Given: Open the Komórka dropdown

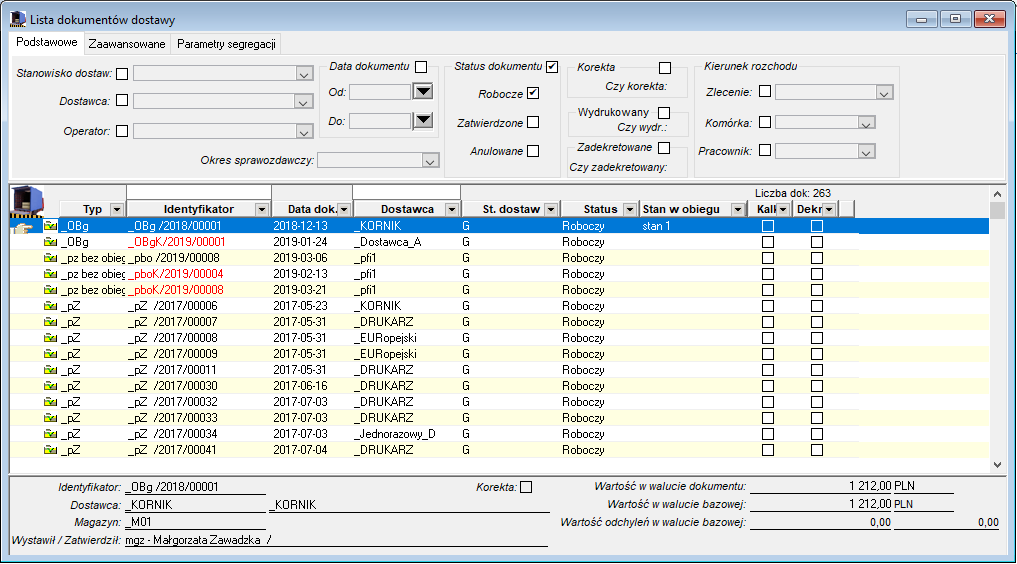Looking at the screenshot, I should click(867, 123).
